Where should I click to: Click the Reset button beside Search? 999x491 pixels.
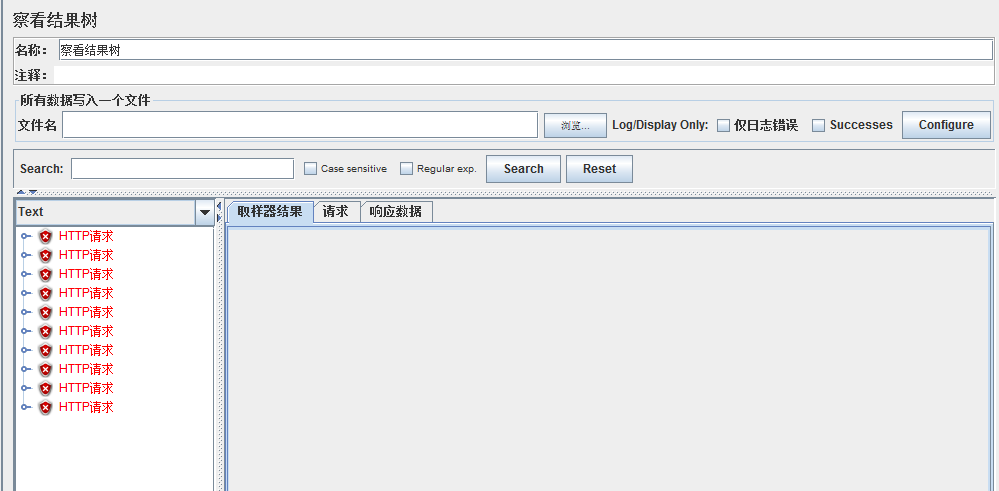tap(599, 169)
